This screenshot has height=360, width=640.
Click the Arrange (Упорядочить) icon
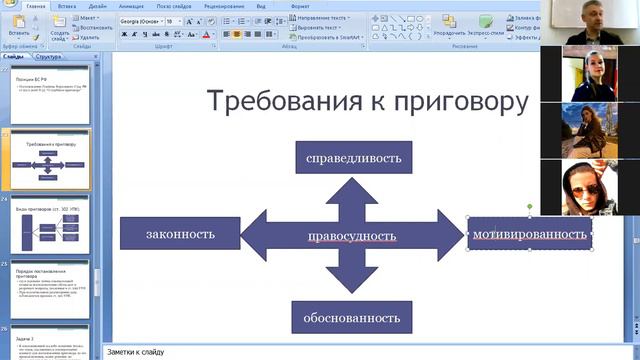[x=449, y=21]
